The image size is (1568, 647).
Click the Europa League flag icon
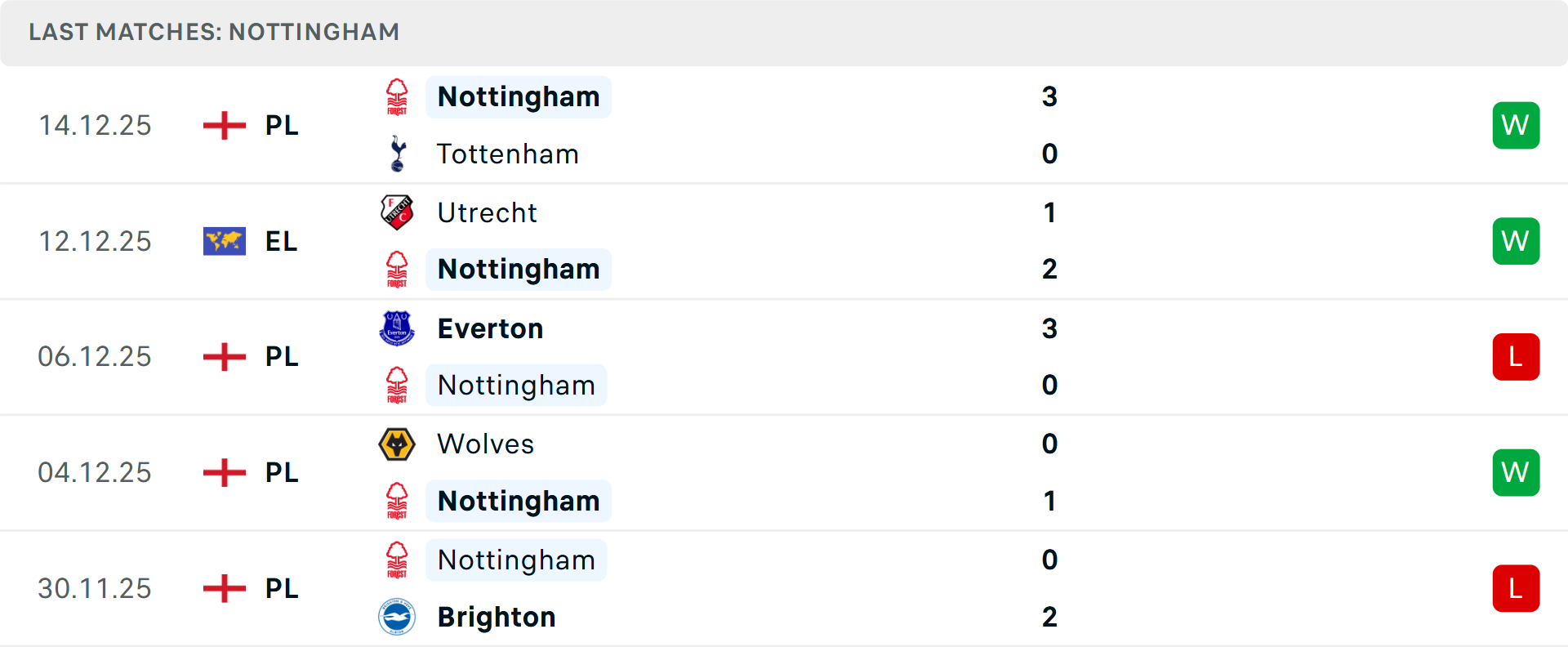[225, 241]
